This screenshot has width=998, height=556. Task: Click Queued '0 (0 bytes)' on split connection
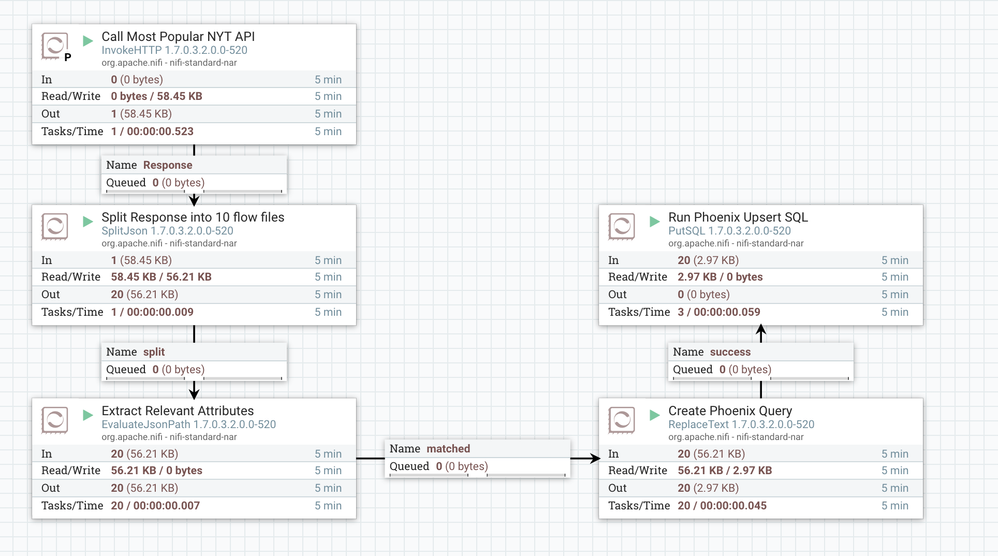click(x=179, y=370)
